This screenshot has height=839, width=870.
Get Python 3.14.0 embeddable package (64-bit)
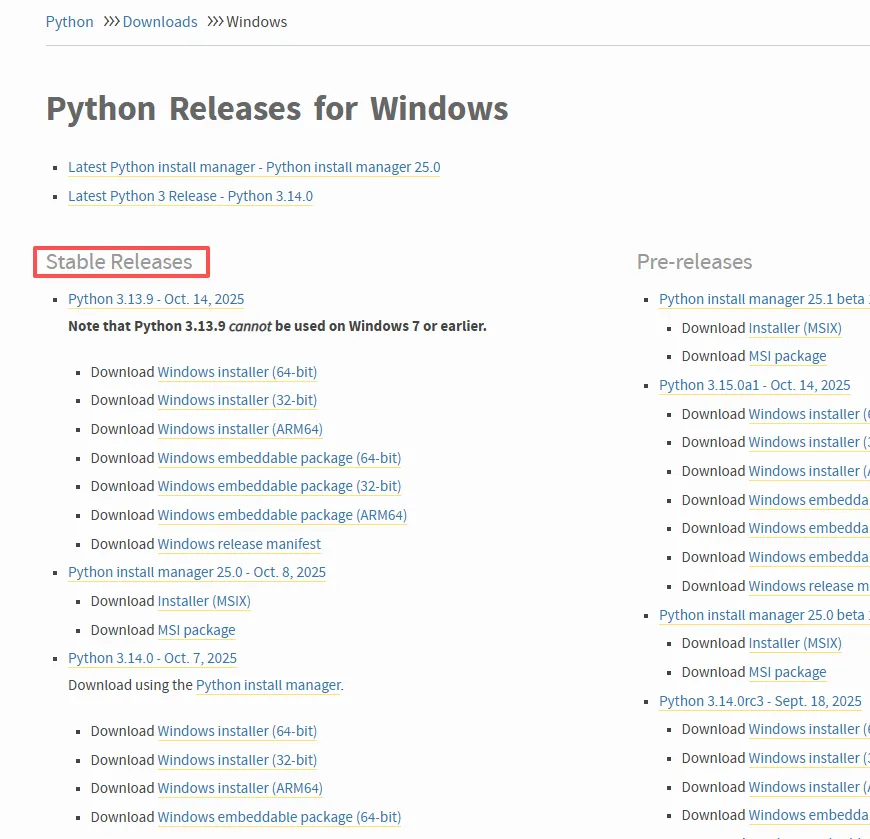click(279, 817)
